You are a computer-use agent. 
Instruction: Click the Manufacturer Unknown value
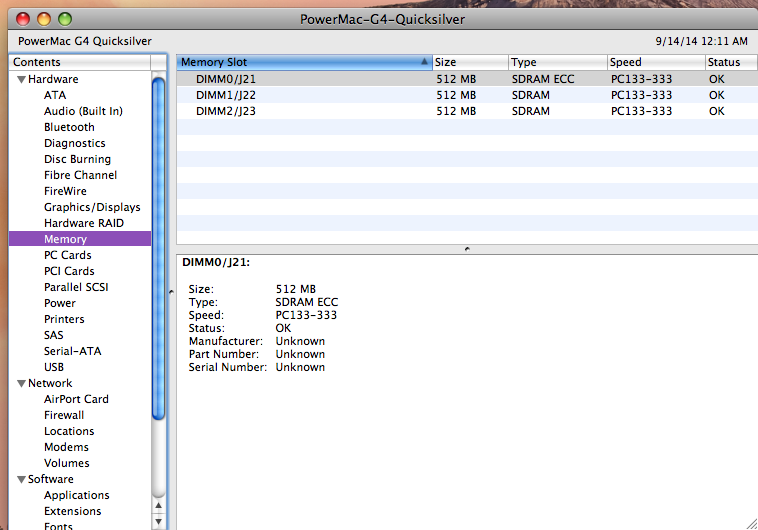click(300, 341)
